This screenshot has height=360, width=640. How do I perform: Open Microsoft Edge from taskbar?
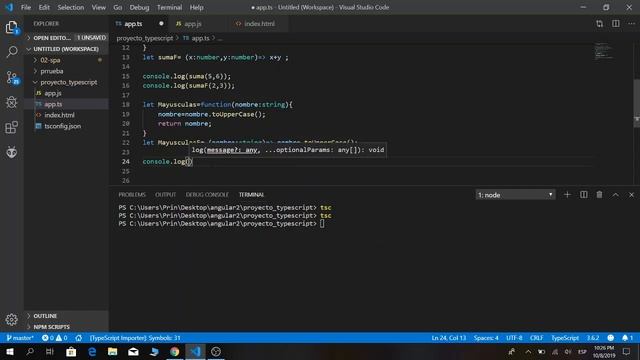(x=92, y=352)
